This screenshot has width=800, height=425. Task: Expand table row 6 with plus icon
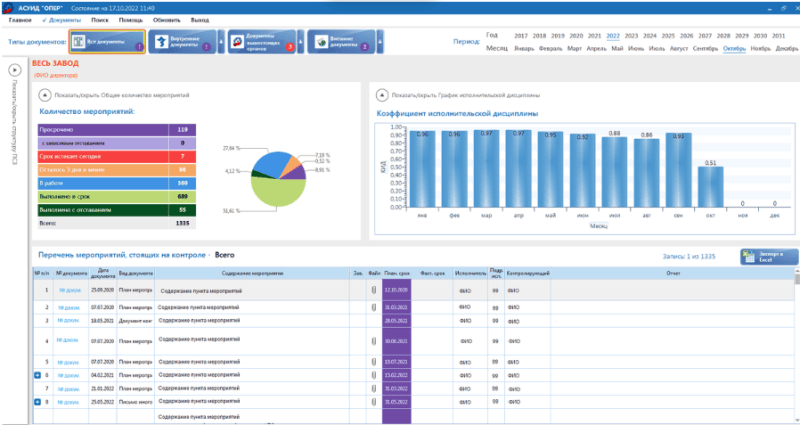[x=38, y=375]
